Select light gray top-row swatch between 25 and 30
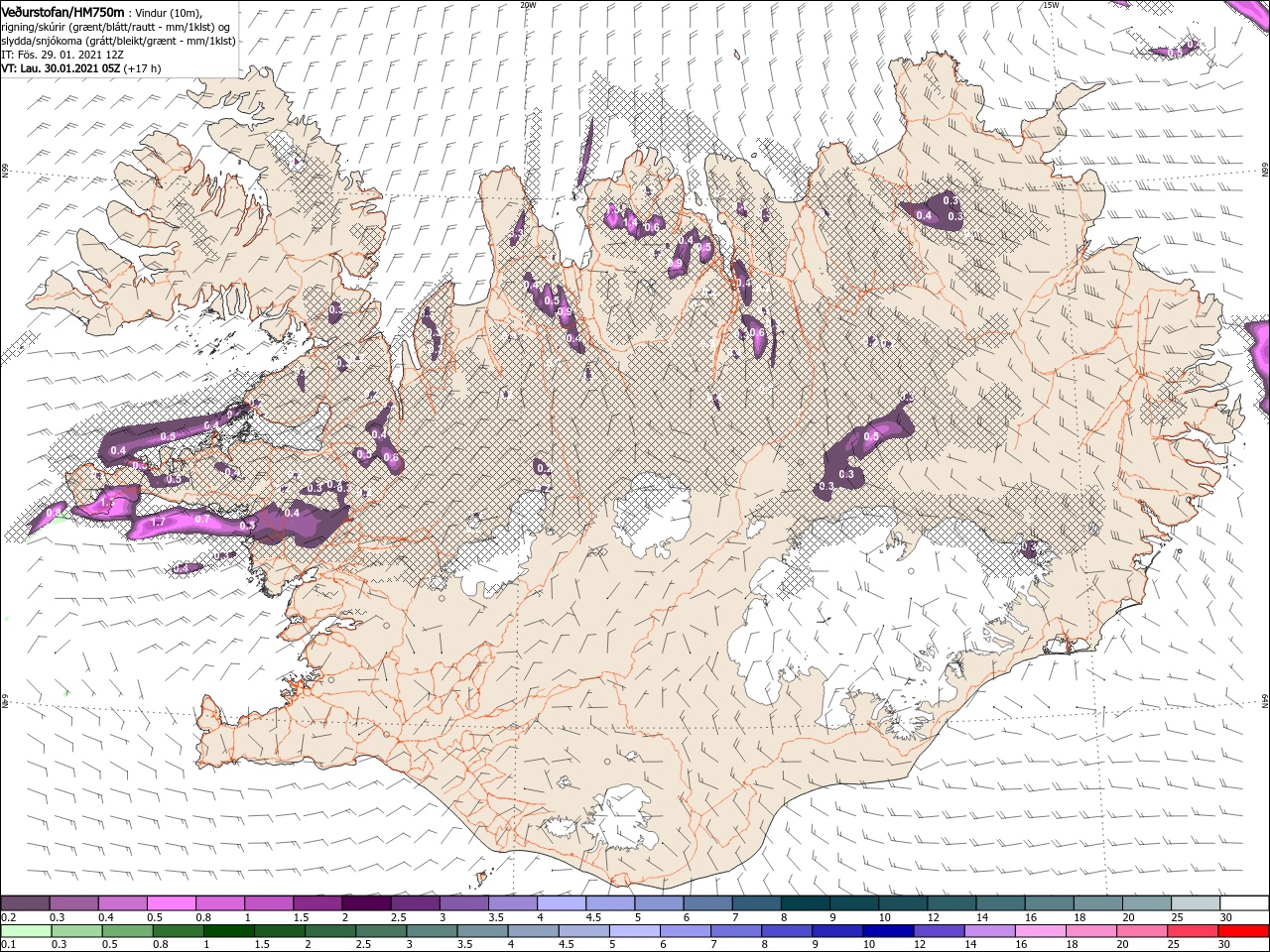Image resolution: width=1270 pixels, height=952 pixels. [1197, 903]
